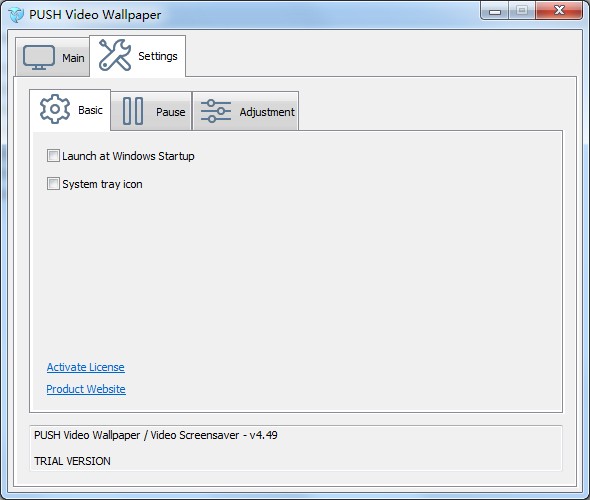The image size is (590, 500).
Task: Click the System tray icon label text
Action: (102, 184)
